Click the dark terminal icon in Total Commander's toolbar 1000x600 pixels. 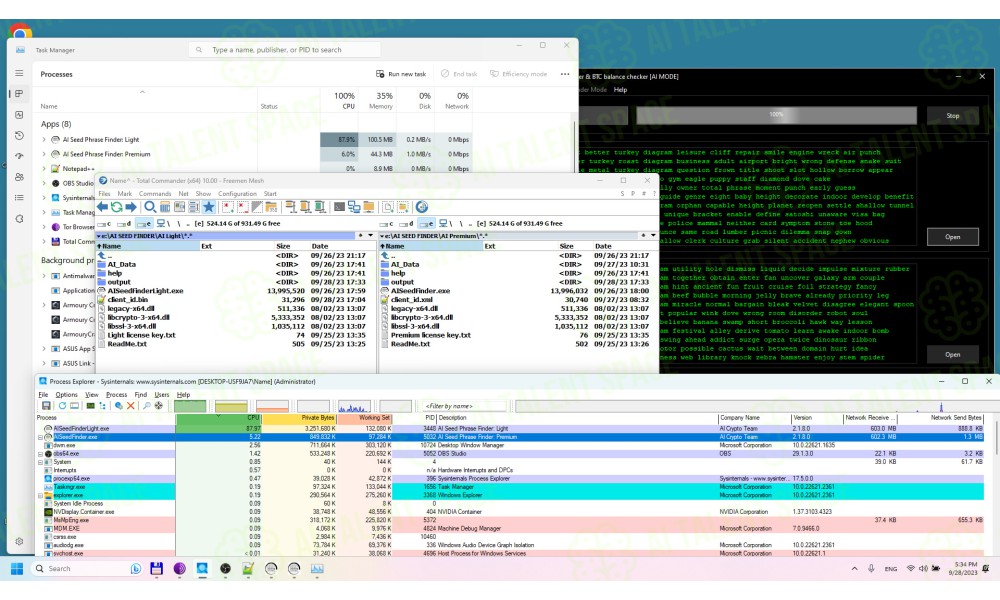coord(339,207)
